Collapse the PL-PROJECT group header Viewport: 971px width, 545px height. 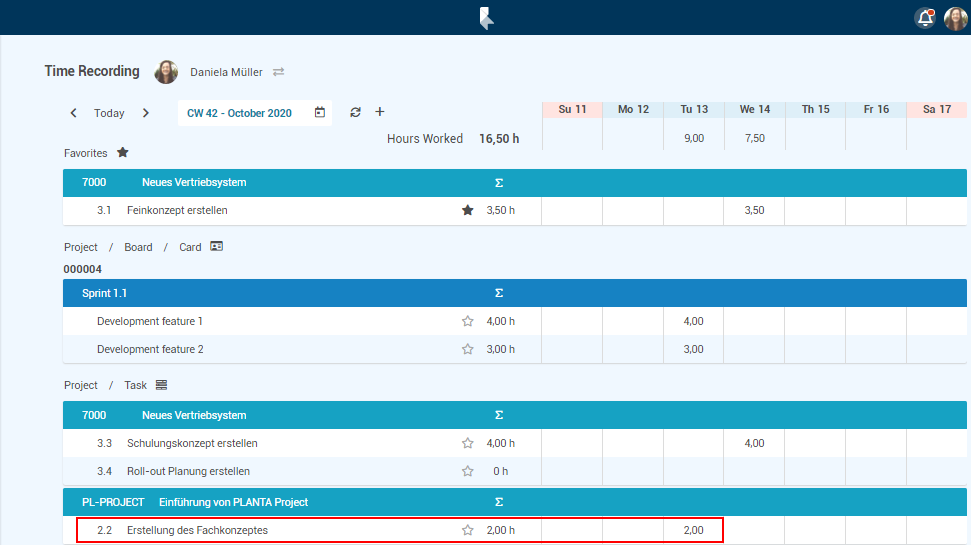pos(300,502)
